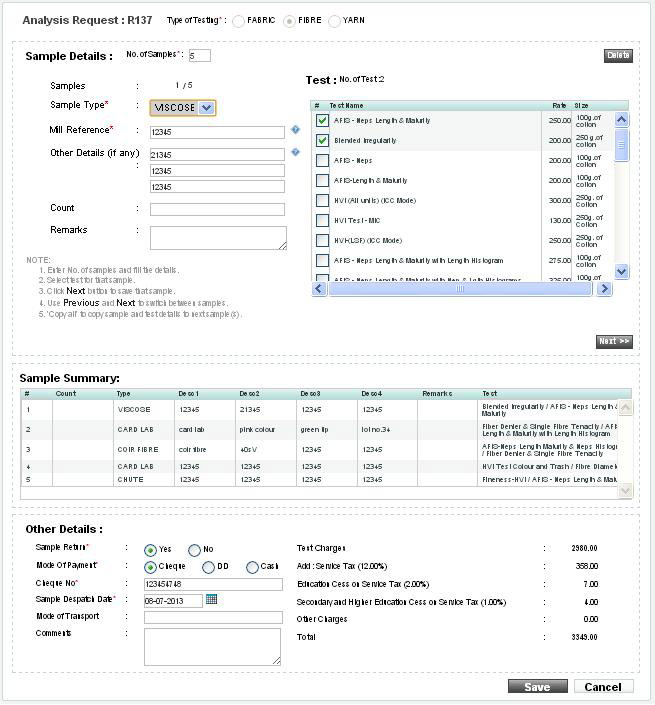Select the COIR FIBRE row in Sample Summary

319,450
